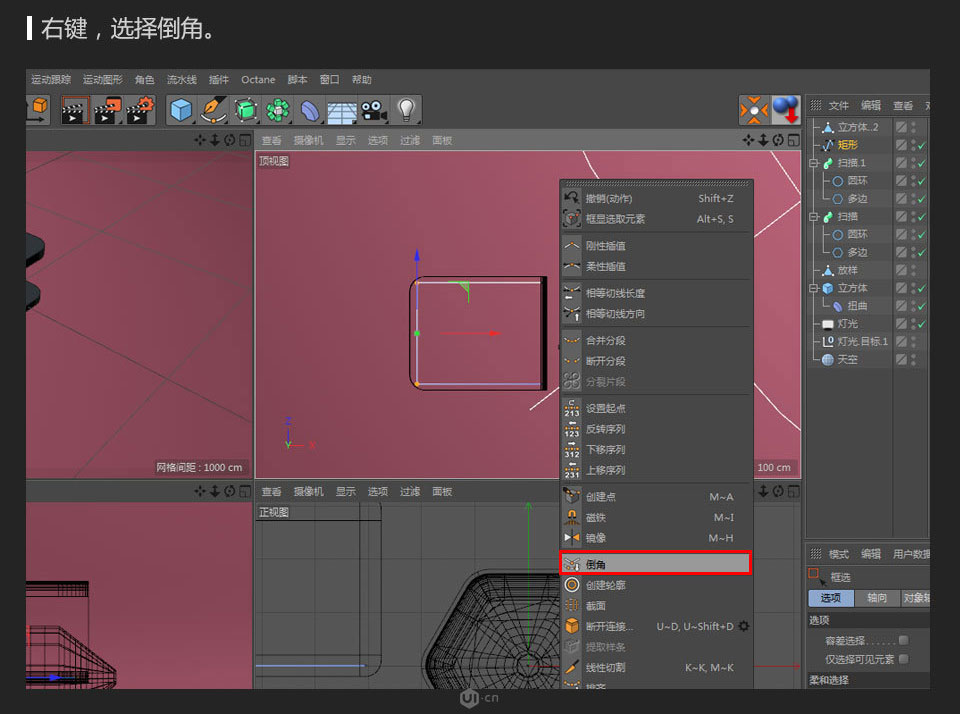Select the Cube primitive icon in the toolbar

[181, 110]
